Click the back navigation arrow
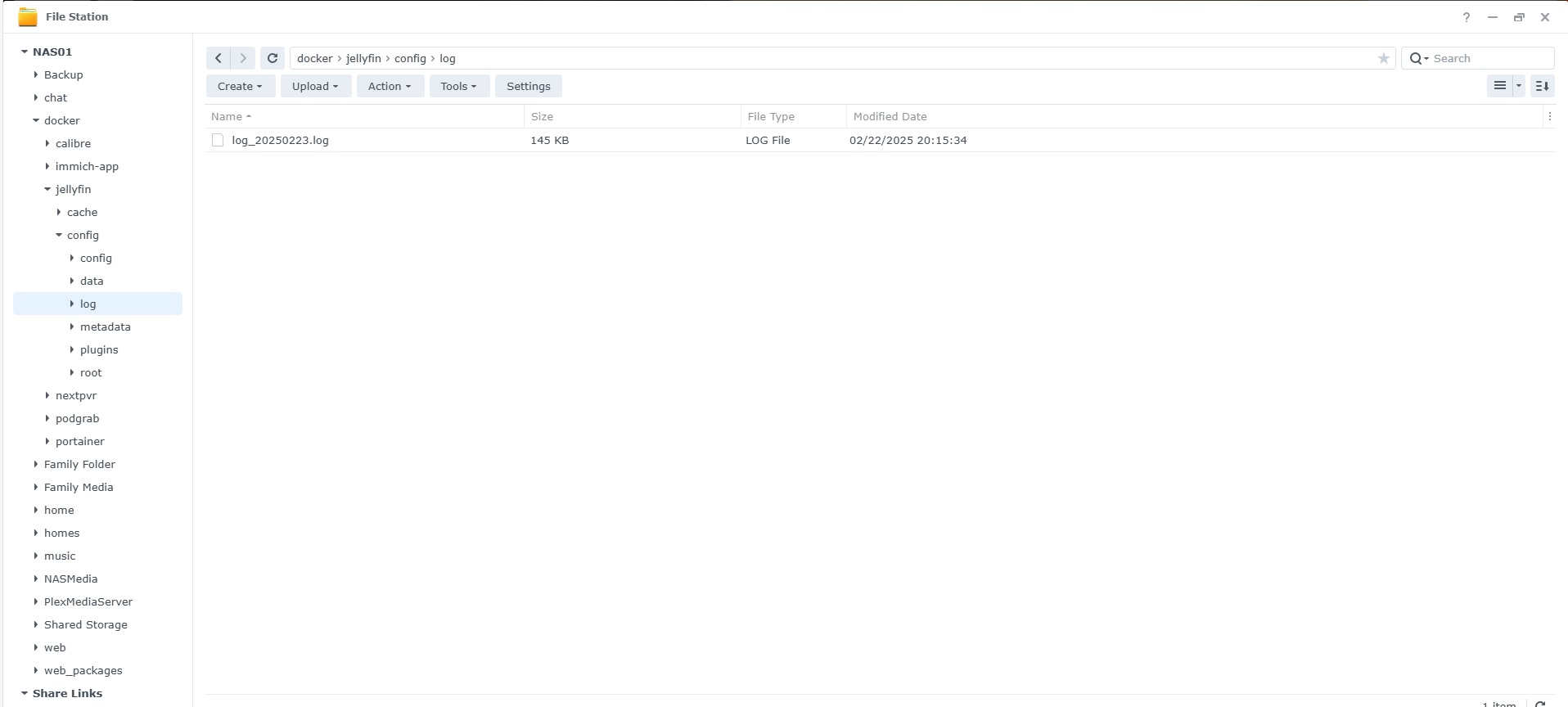This screenshot has width=1568, height=707. [218, 58]
